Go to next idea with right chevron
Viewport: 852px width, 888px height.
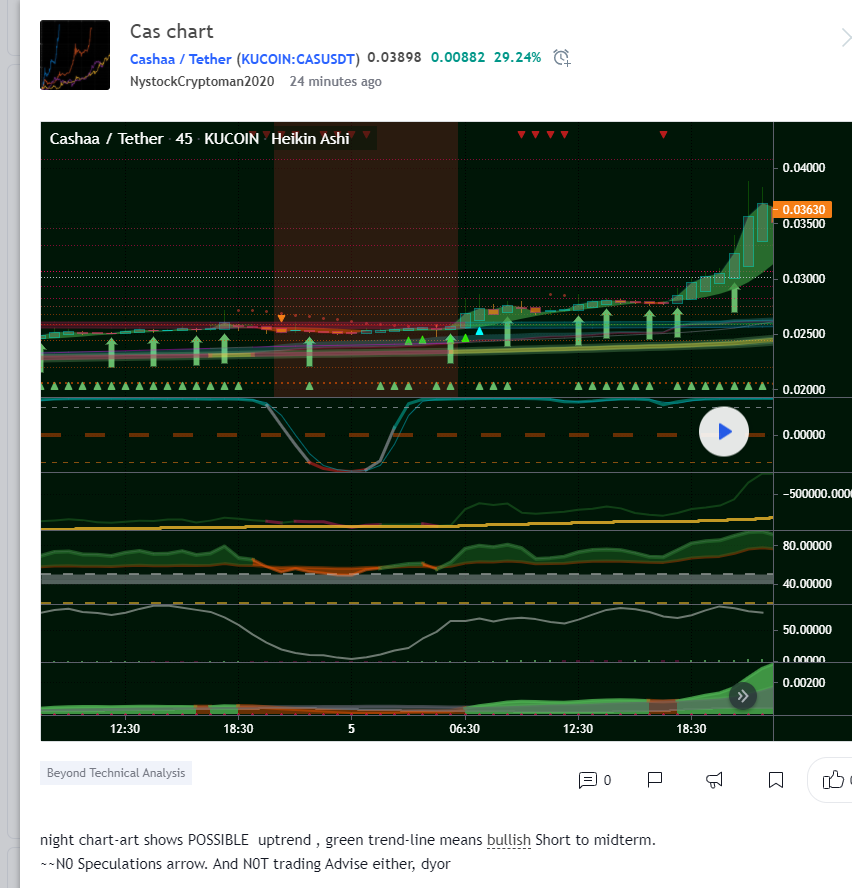(x=845, y=38)
